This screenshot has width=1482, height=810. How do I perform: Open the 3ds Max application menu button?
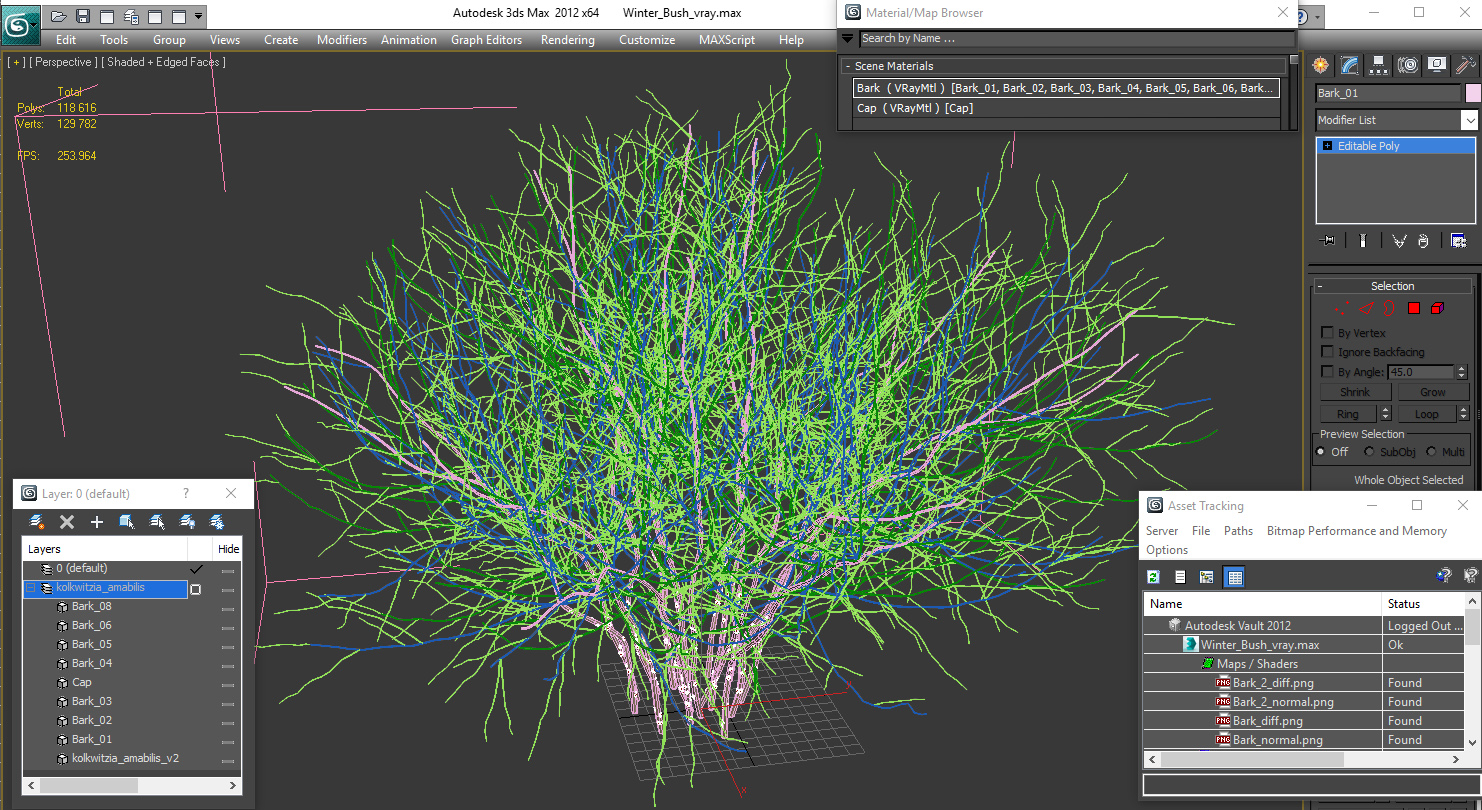click(20, 24)
